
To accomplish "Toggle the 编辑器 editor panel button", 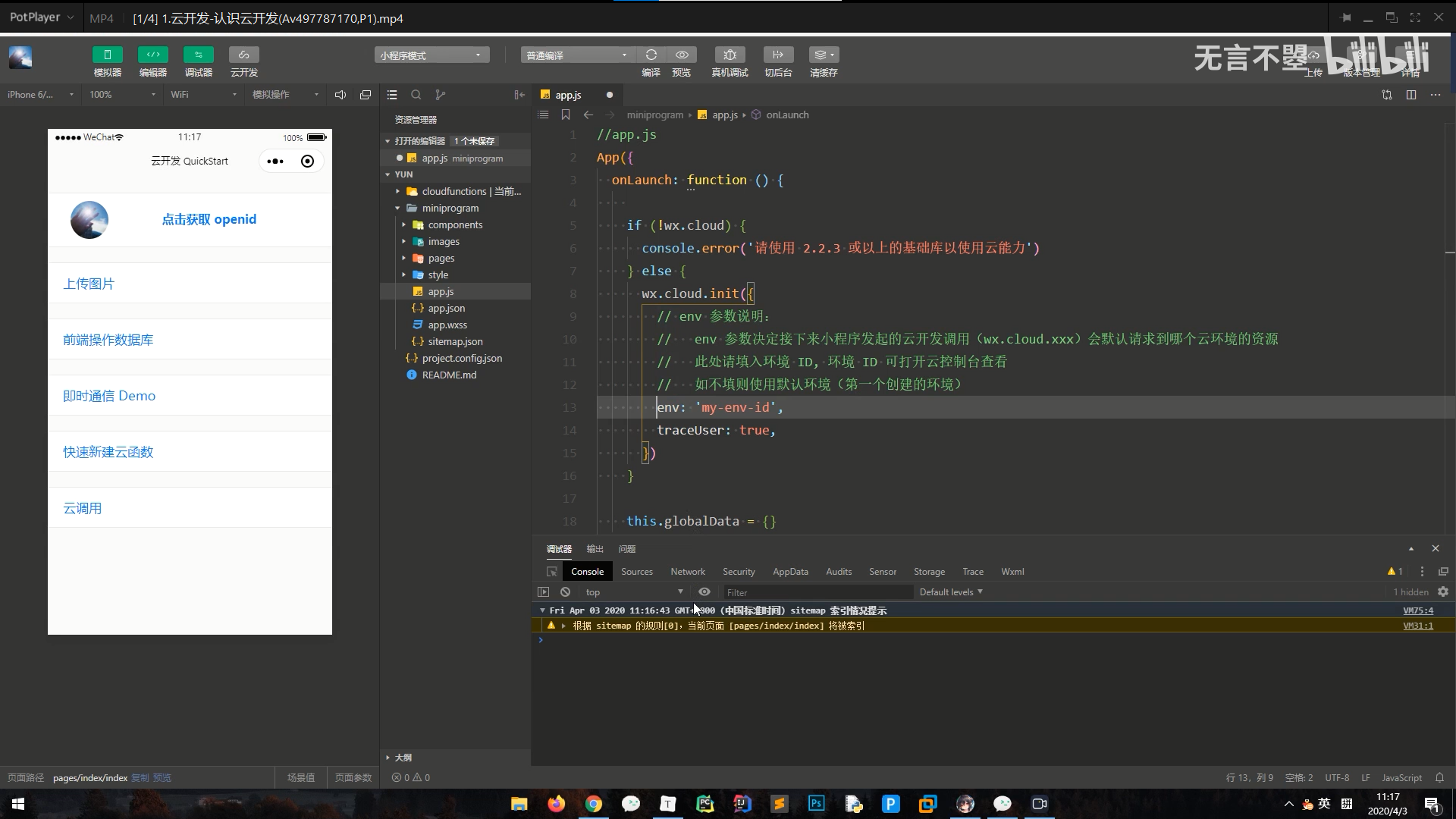I will click(x=152, y=55).
